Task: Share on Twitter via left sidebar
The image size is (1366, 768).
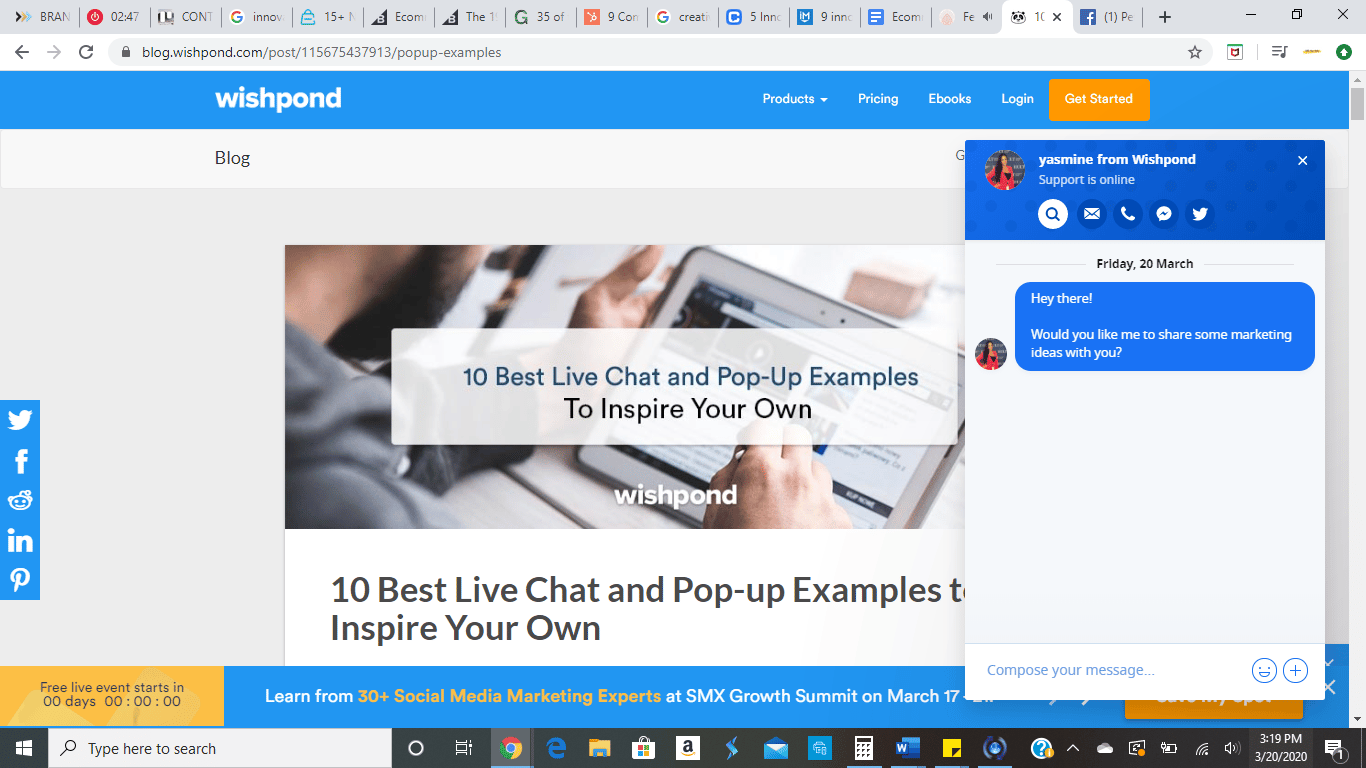Action: (x=20, y=420)
